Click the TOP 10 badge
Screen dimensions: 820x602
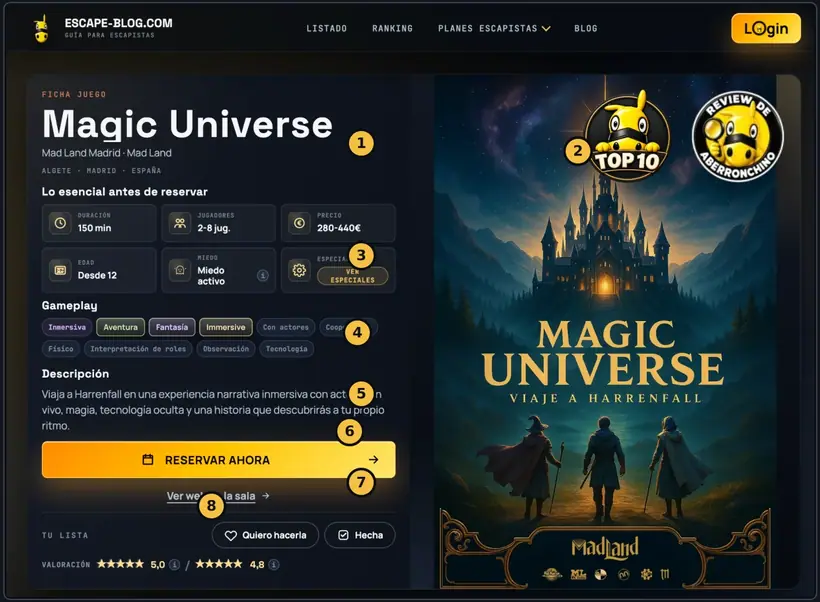pyautogui.click(x=627, y=135)
